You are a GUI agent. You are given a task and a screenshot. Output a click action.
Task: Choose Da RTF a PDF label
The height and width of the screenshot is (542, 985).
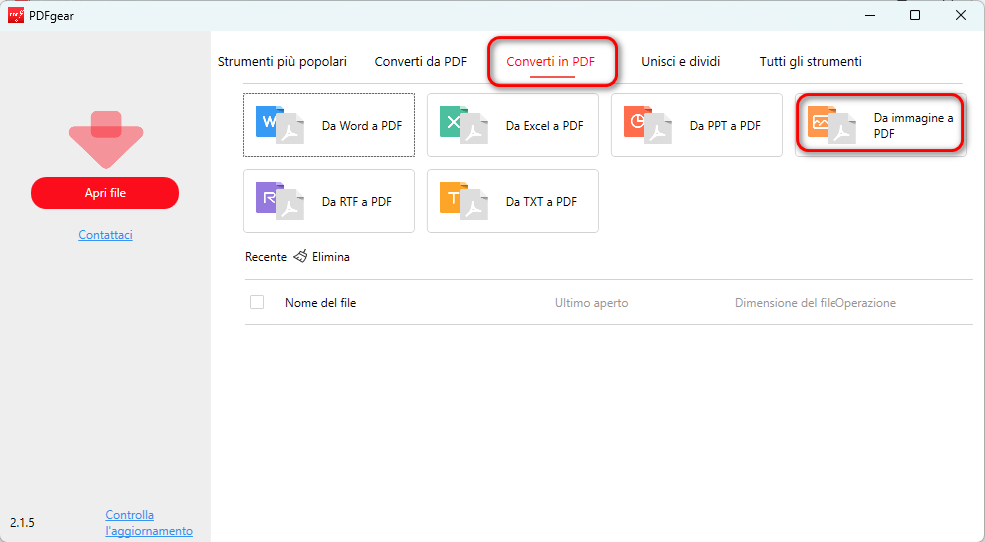point(357,202)
